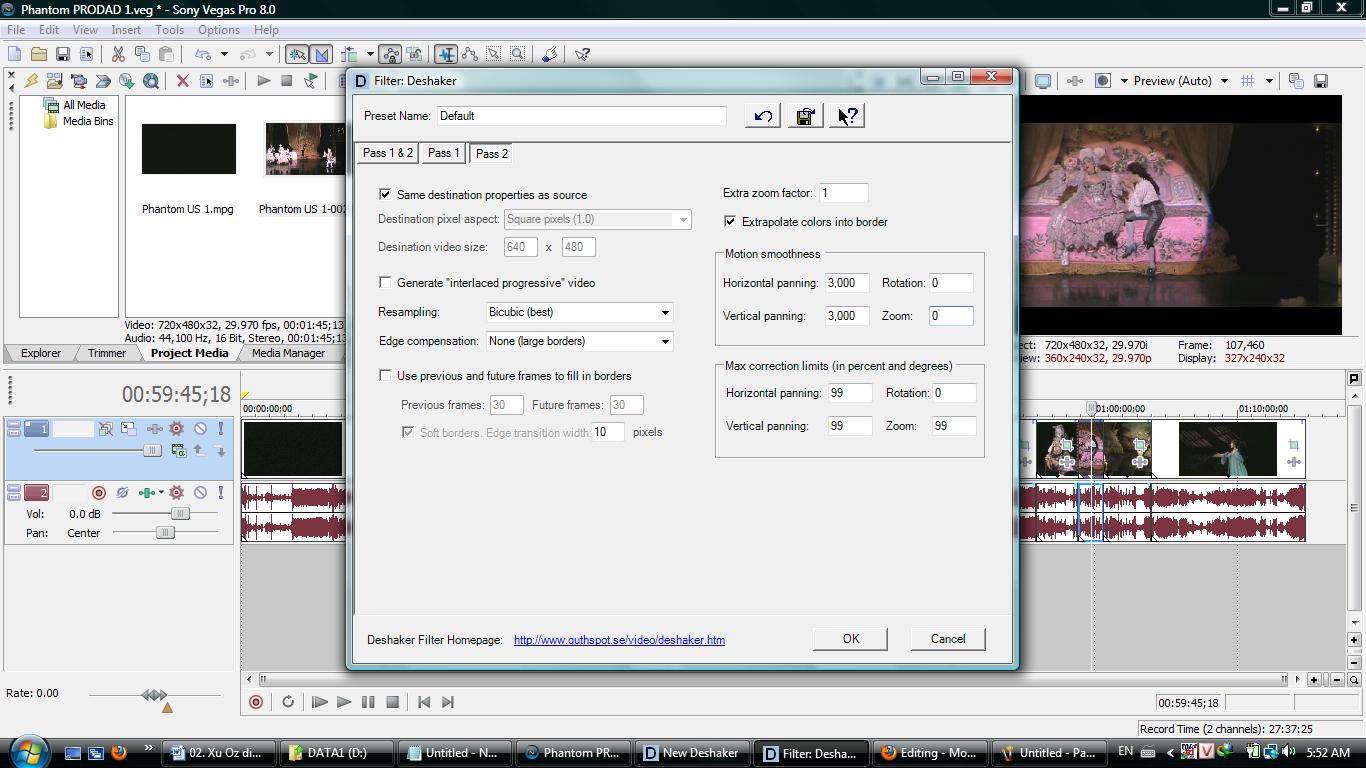Image resolution: width=1366 pixels, height=768 pixels.
Task: Click the audio track Pan slider handle
Action: (x=165, y=532)
